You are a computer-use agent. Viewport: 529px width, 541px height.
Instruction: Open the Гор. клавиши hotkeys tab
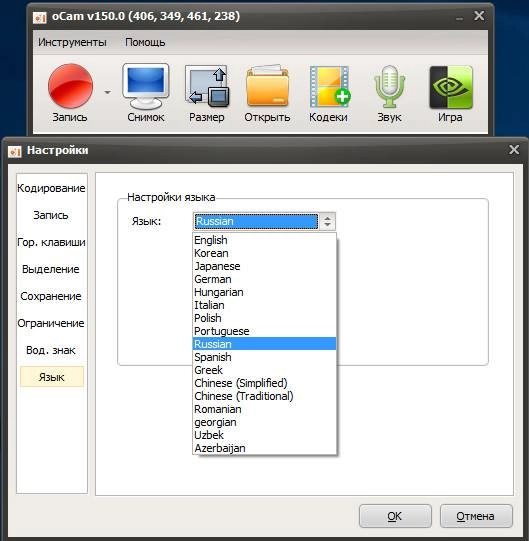51,242
